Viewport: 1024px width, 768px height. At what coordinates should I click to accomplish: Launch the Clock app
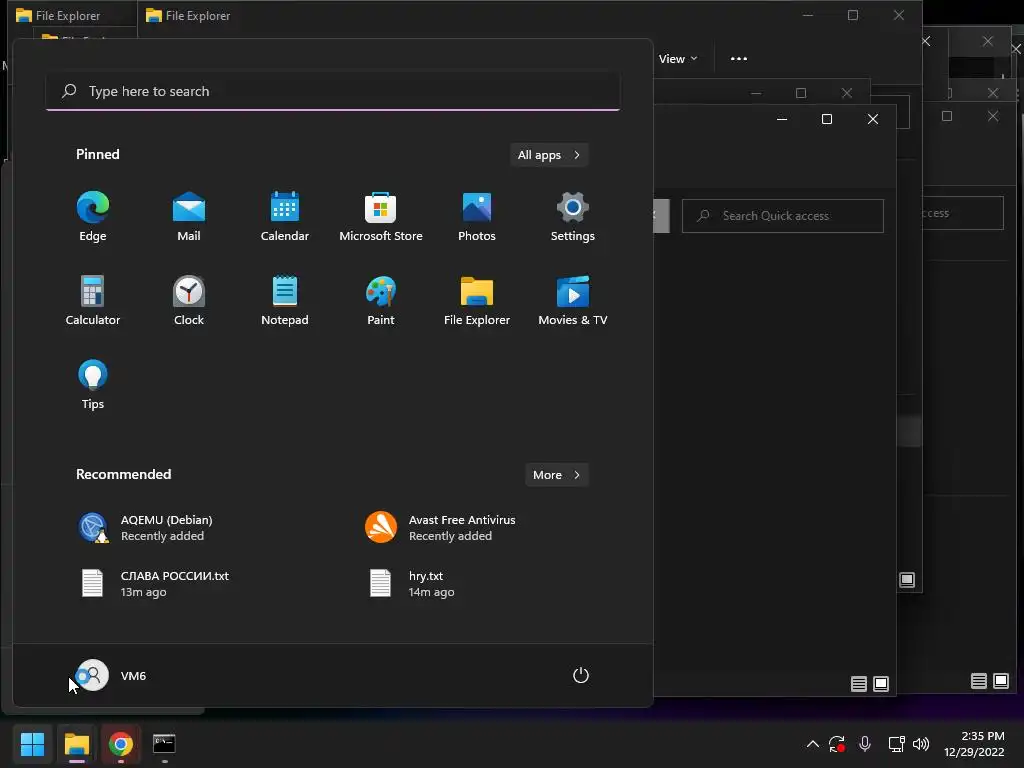click(189, 300)
